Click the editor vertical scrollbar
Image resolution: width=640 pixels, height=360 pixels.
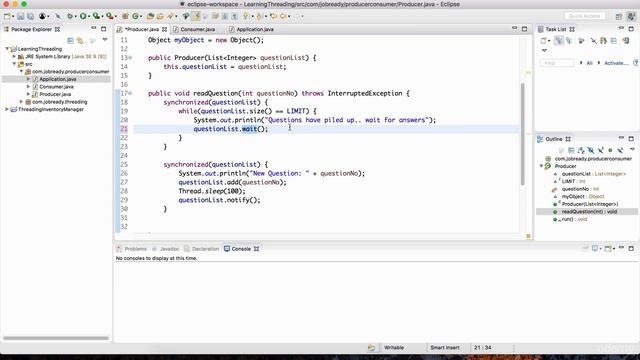[x=522, y=134]
